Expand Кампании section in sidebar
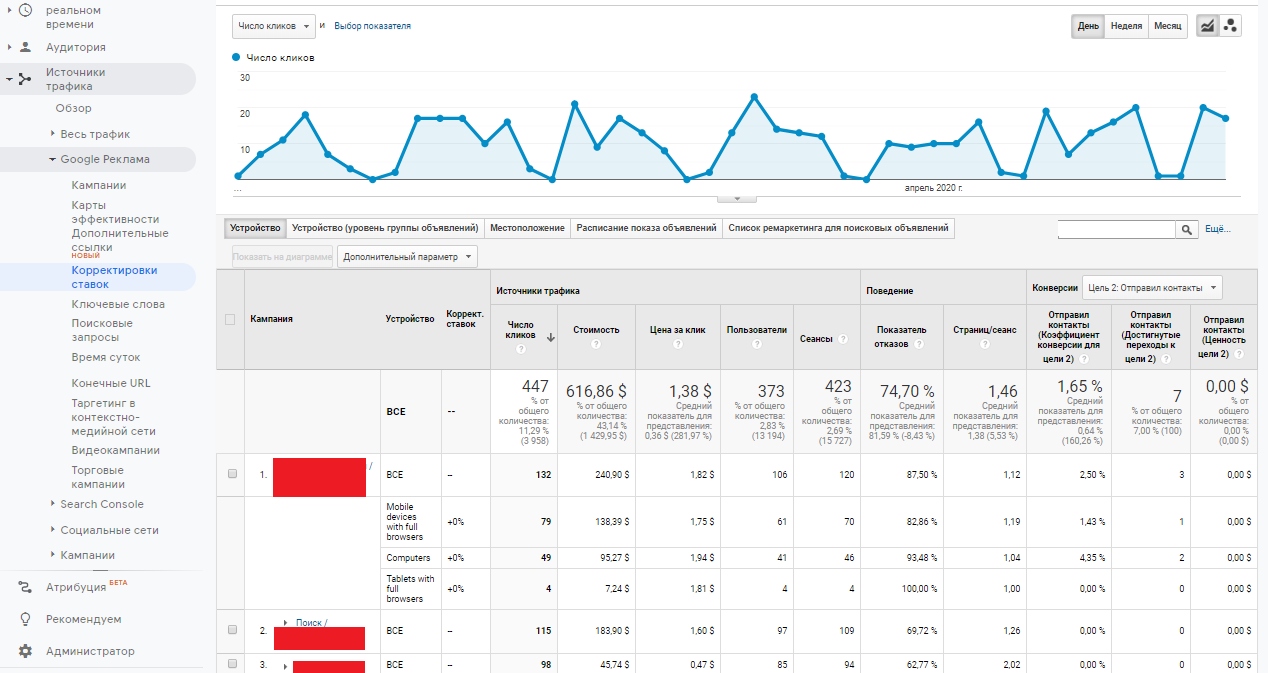The width and height of the screenshot is (1268, 673). point(53,555)
